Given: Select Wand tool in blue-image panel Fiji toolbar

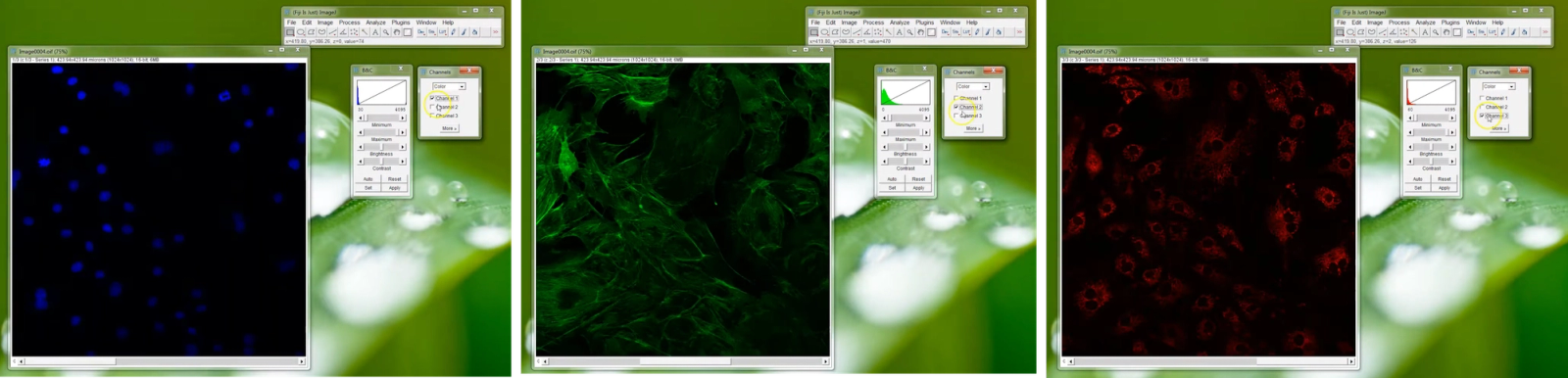Looking at the screenshot, I should 365,32.
